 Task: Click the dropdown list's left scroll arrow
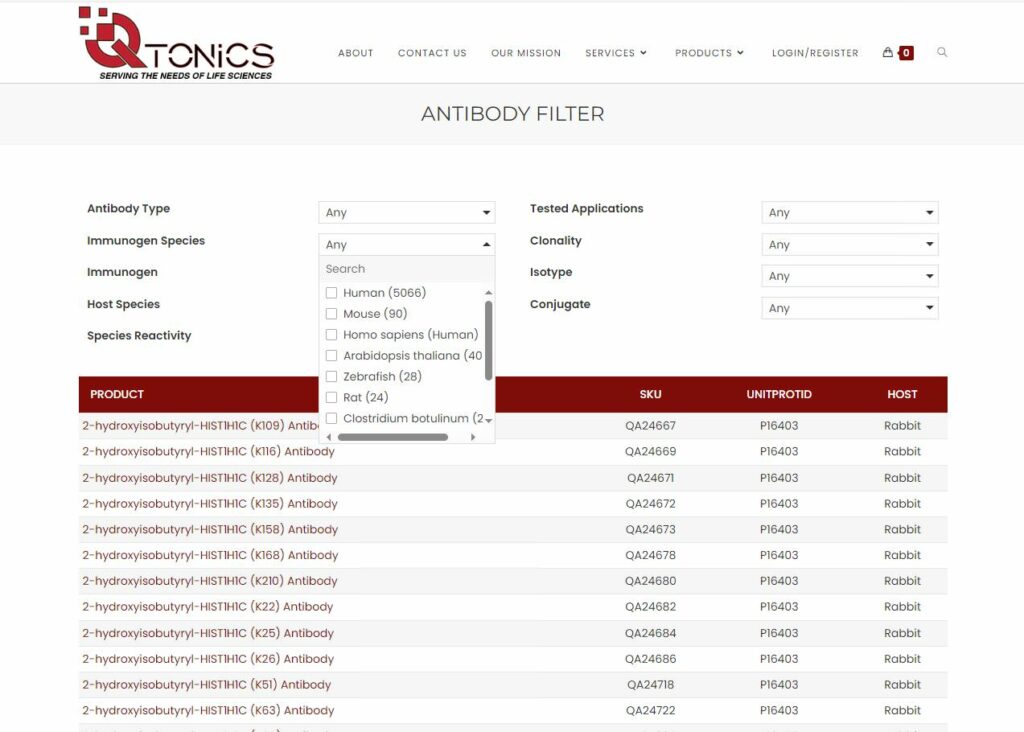(329, 437)
